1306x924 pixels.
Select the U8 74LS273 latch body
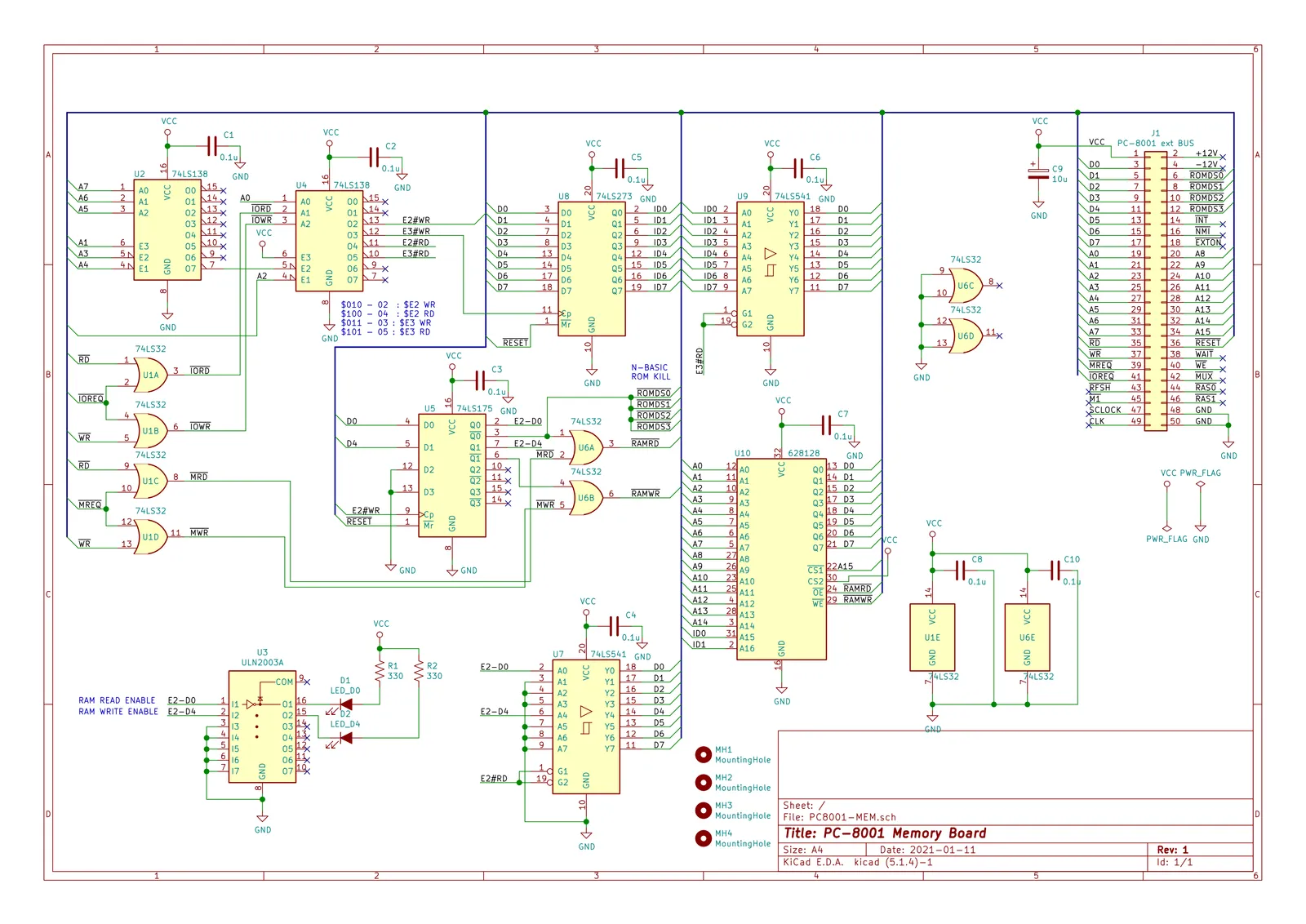pyautogui.click(x=592, y=269)
